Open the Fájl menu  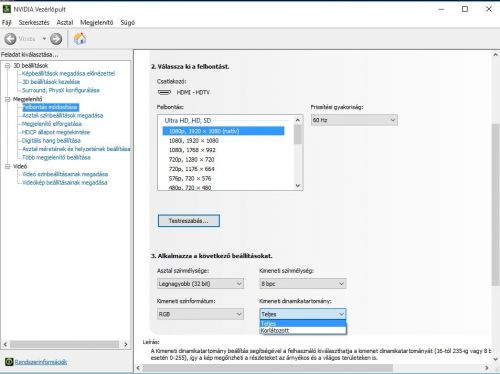(7, 23)
